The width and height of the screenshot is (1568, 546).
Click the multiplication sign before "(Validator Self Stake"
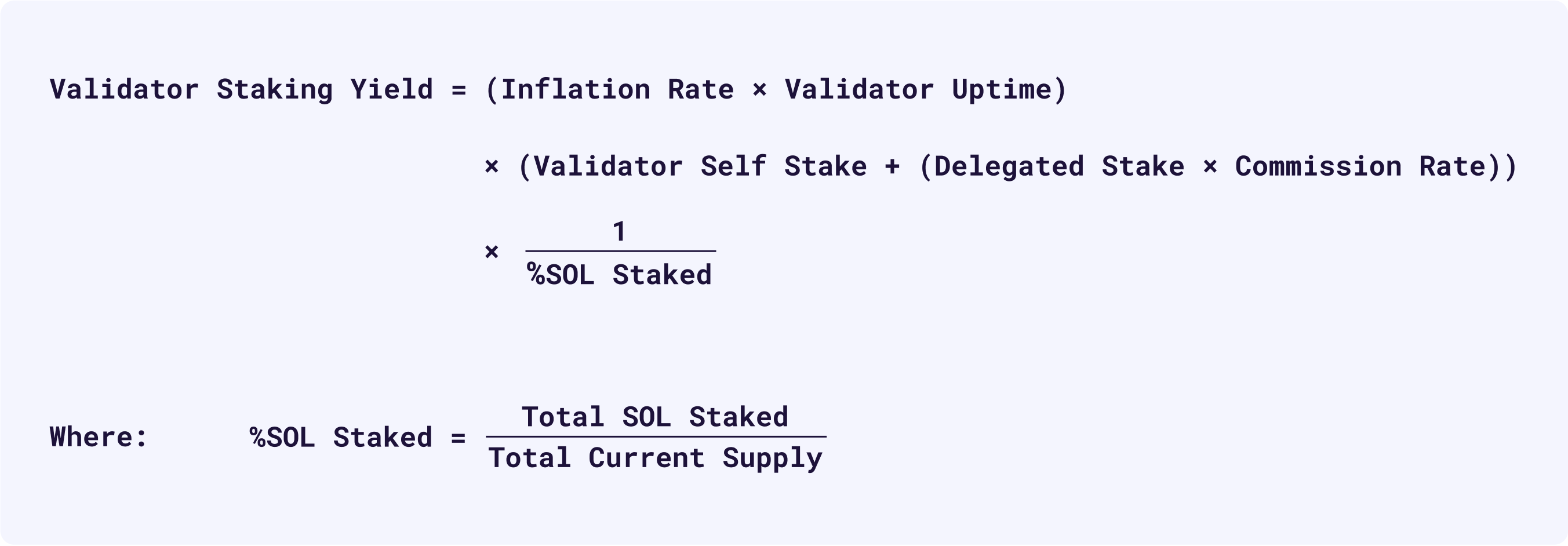[492, 166]
